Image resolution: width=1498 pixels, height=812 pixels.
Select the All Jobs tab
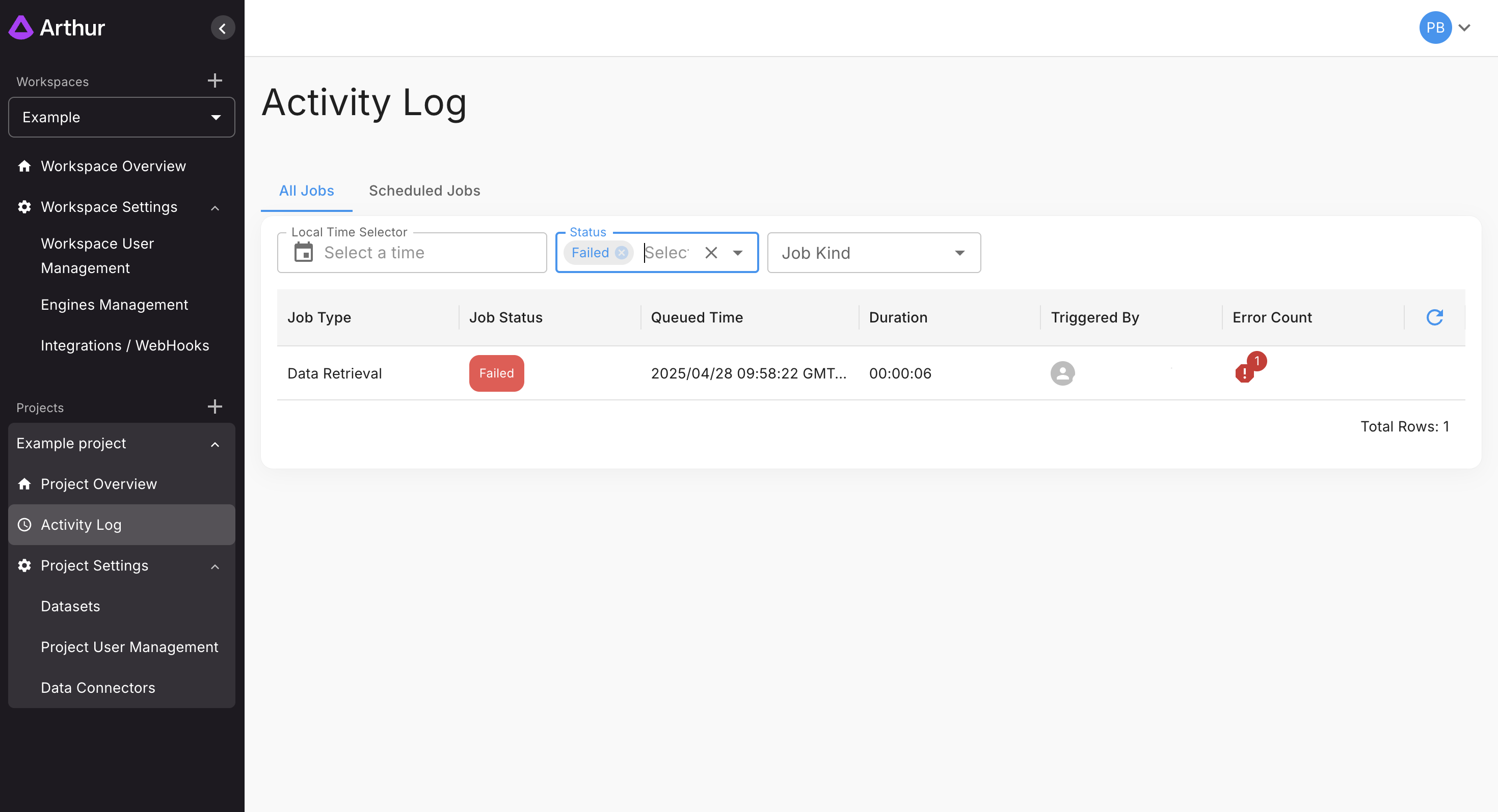pyautogui.click(x=306, y=191)
